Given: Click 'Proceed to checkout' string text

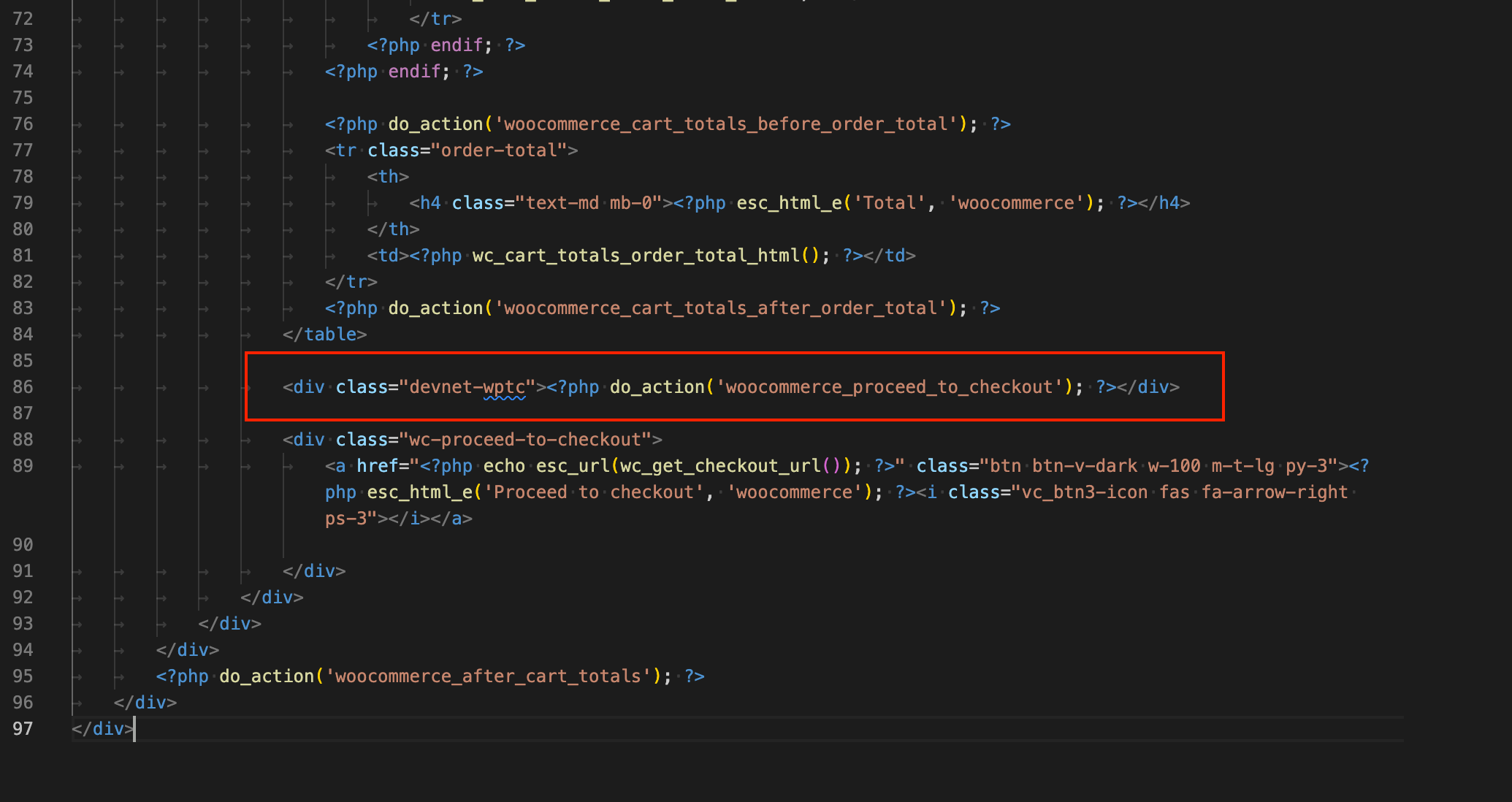Looking at the screenshot, I should (598, 492).
